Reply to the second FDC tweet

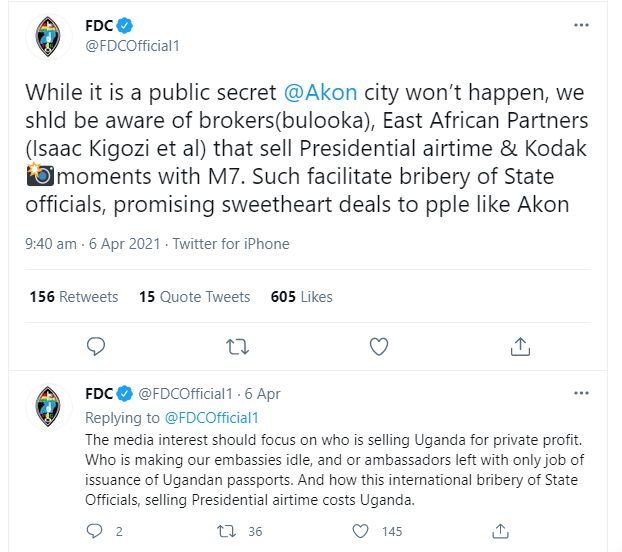coord(94,531)
